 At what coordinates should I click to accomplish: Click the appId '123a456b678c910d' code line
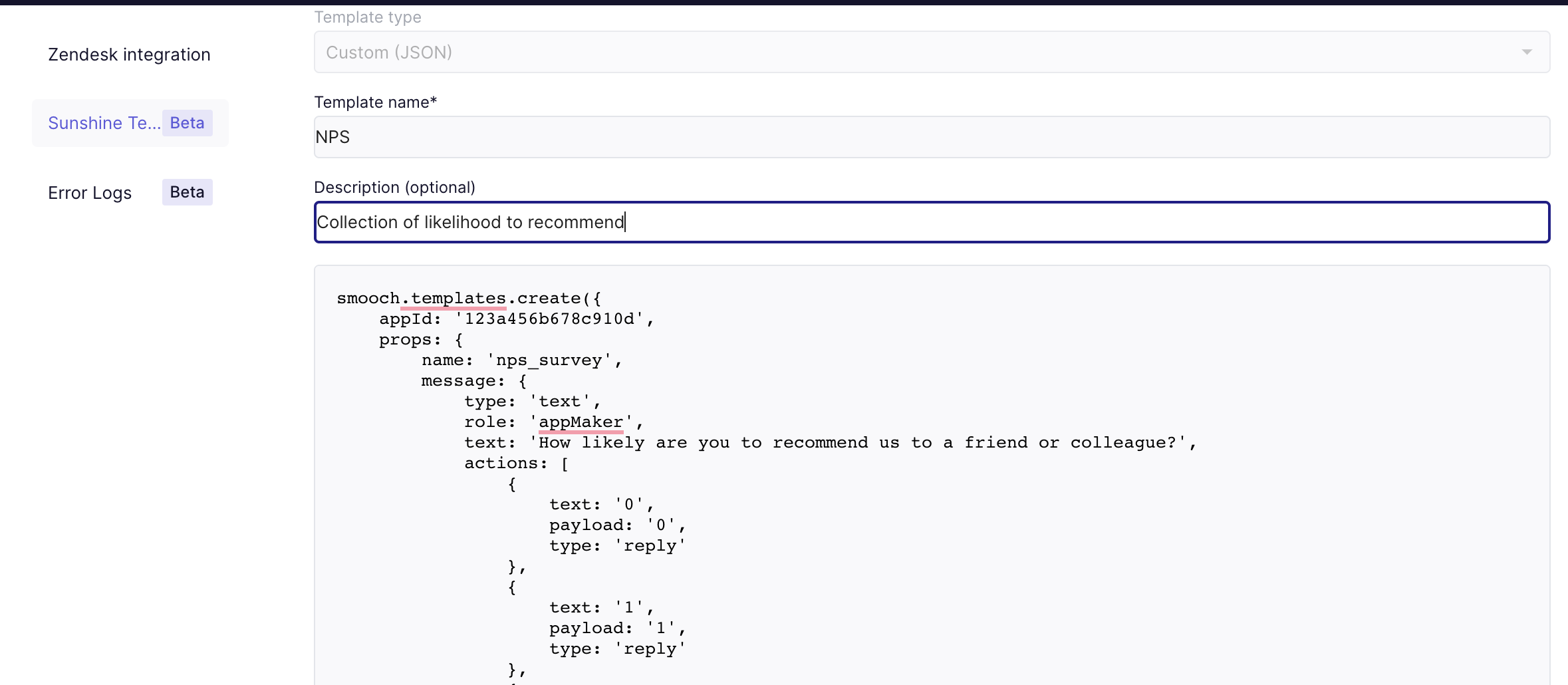click(x=517, y=319)
